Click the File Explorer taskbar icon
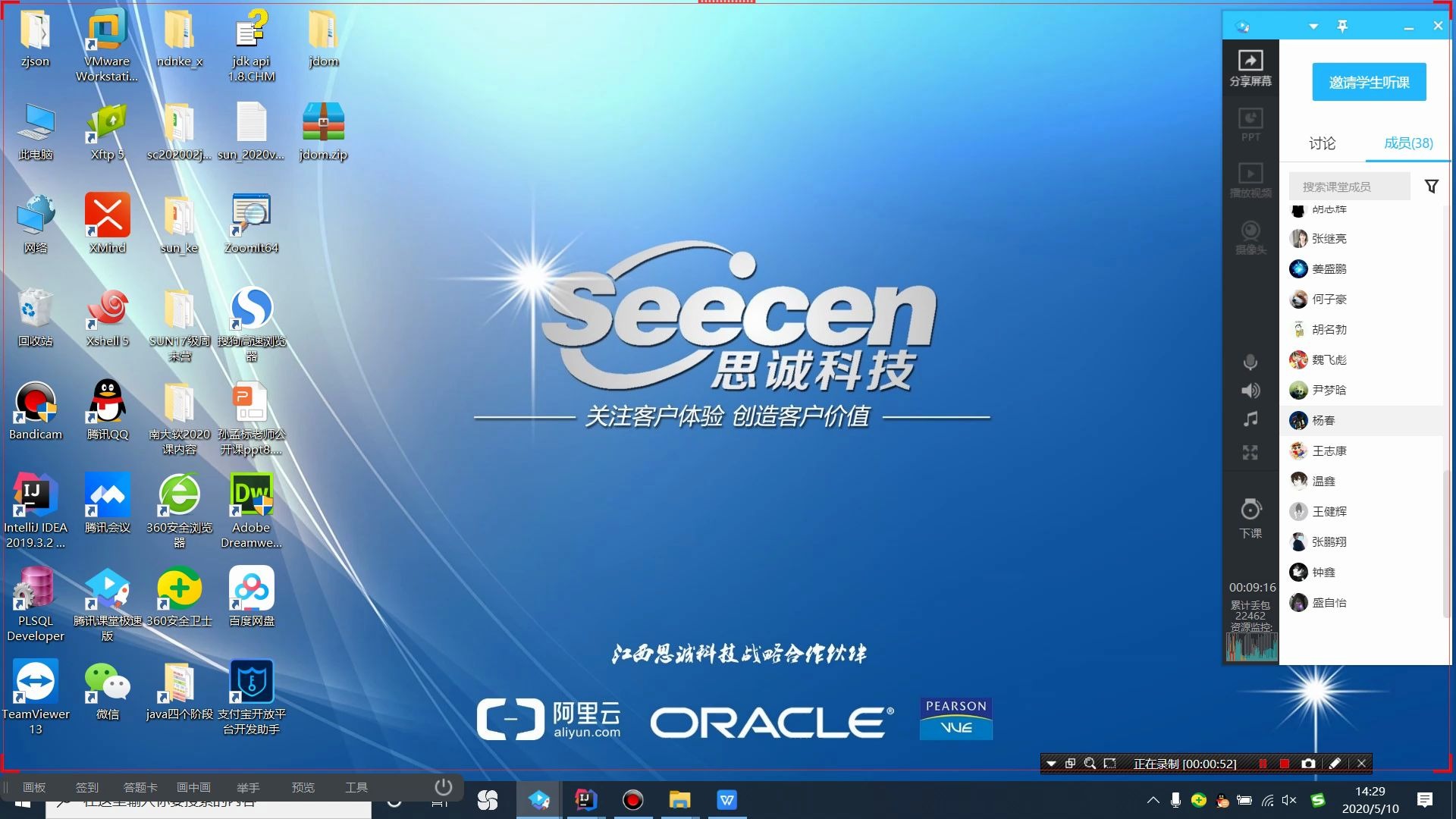This screenshot has width=1456, height=819. tap(679, 800)
